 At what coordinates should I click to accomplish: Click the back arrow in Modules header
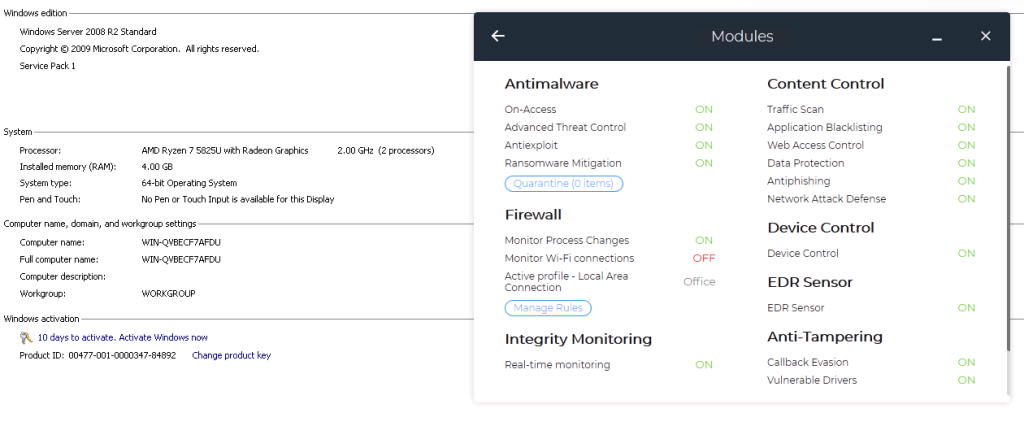point(498,36)
